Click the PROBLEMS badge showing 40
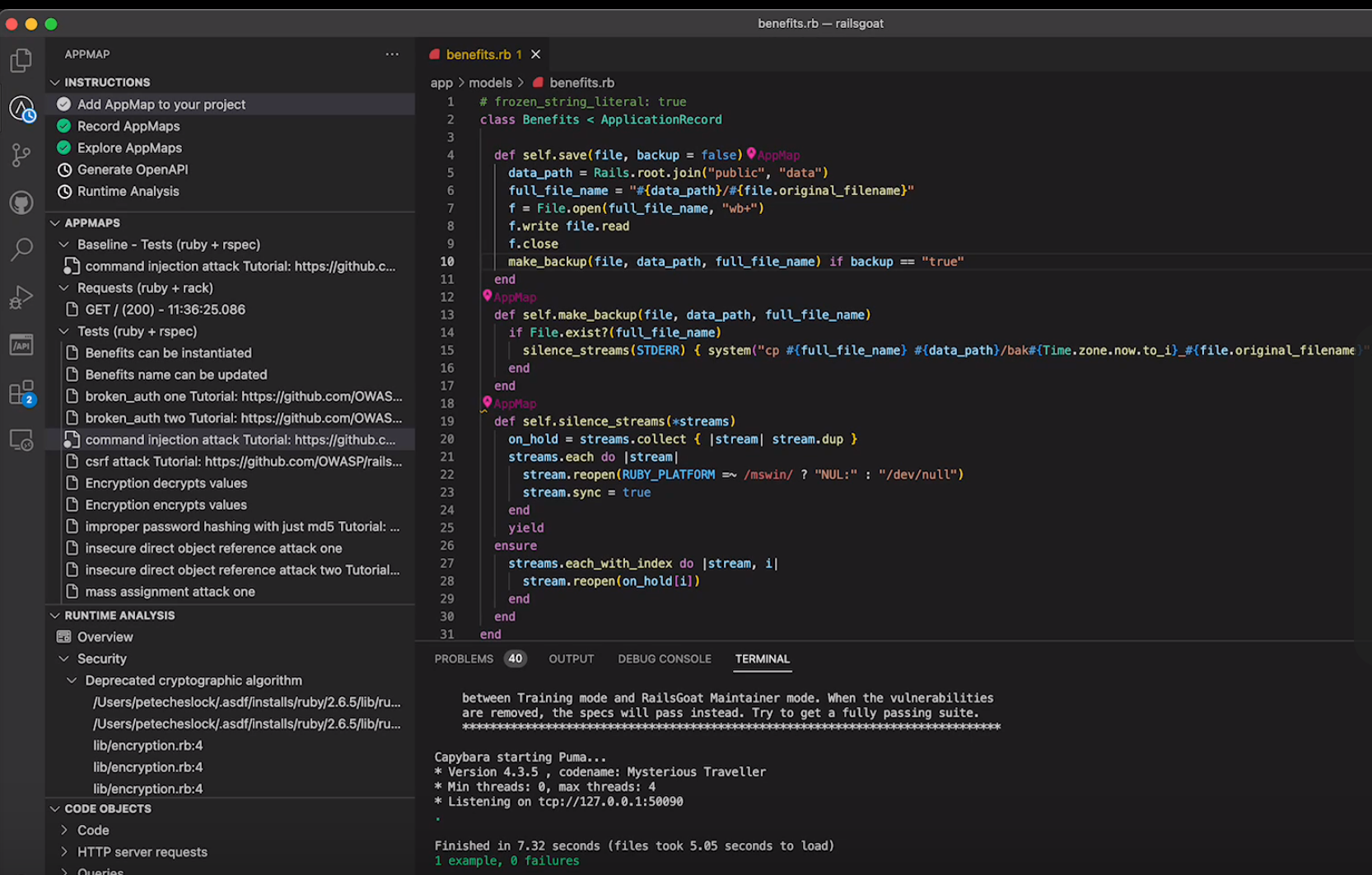The height and width of the screenshot is (875, 1372). [x=515, y=658]
